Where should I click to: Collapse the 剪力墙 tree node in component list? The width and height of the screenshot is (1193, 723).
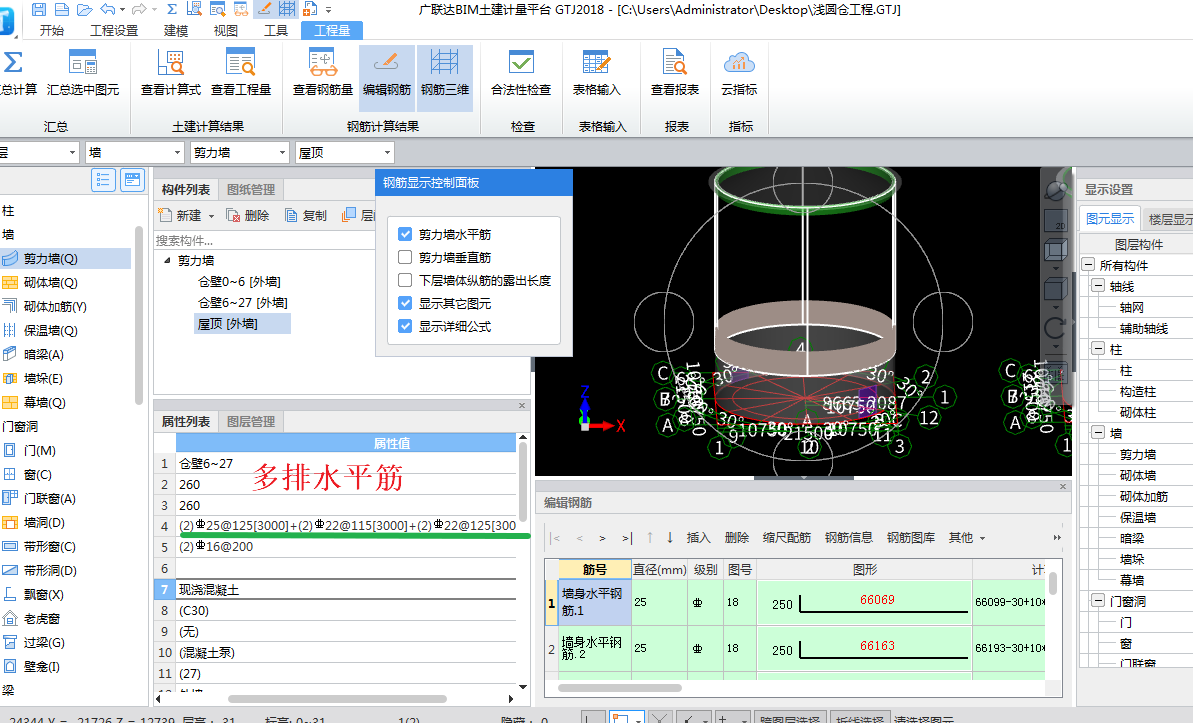[x=167, y=260]
